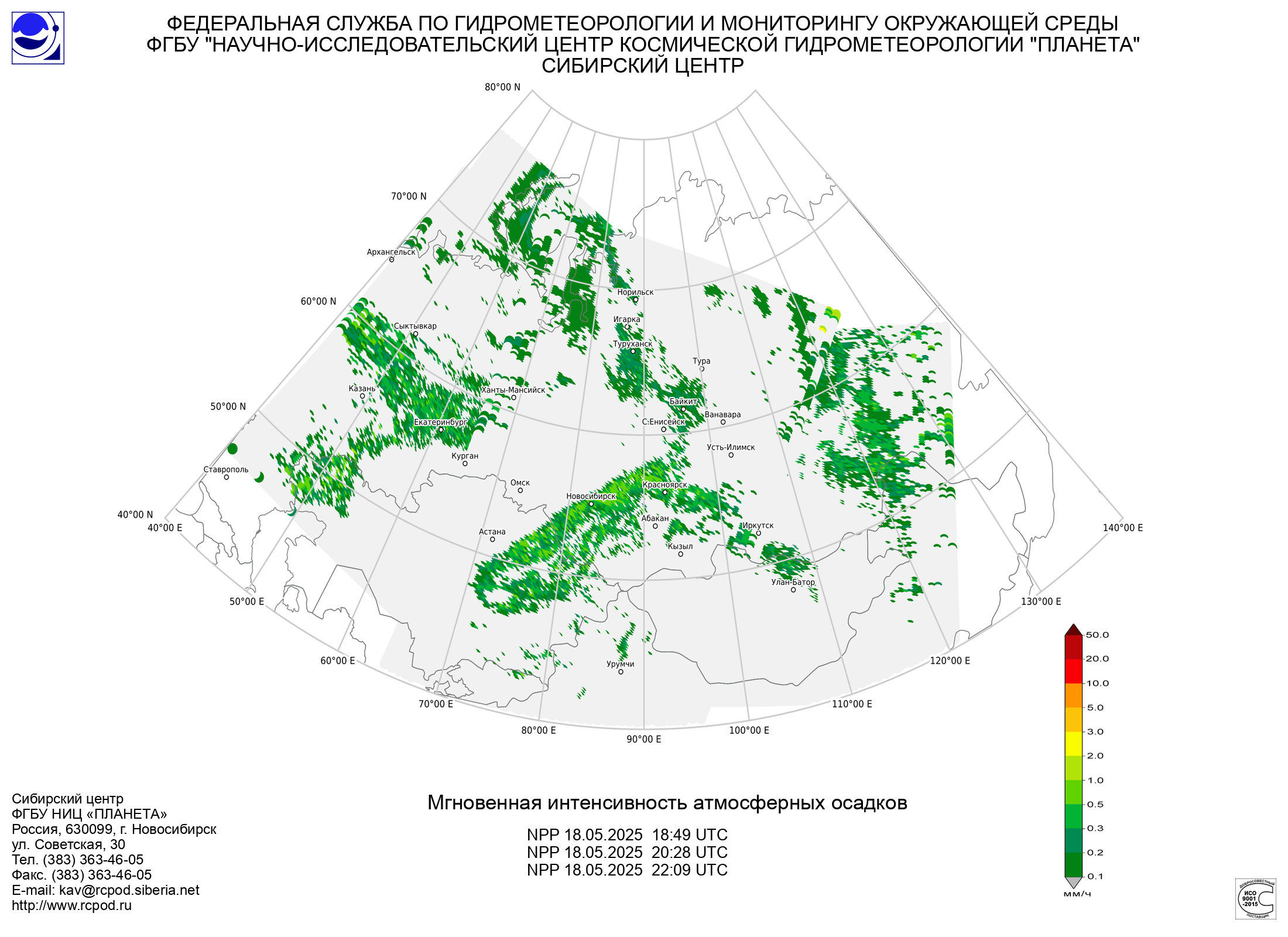The height and width of the screenshot is (937, 1288).
Task: Select the Екатеринбург city label
Action: 441,422
